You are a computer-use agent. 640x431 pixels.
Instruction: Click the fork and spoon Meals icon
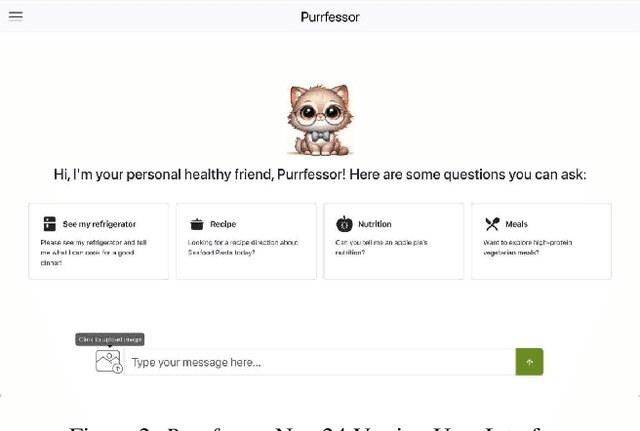click(x=492, y=224)
